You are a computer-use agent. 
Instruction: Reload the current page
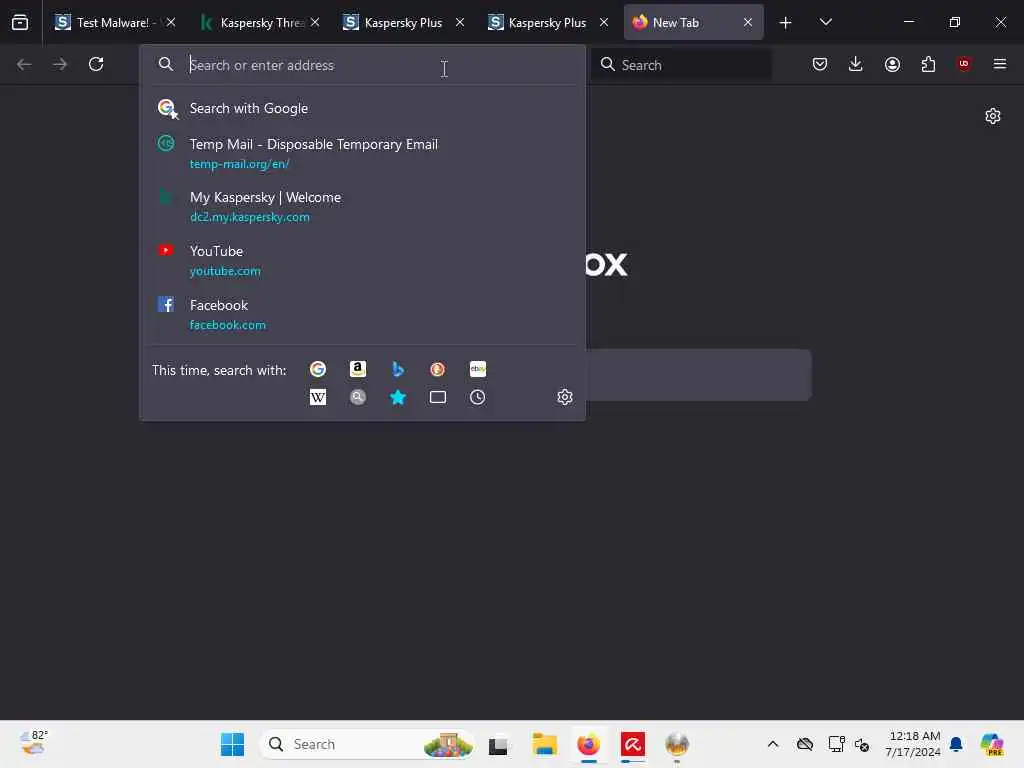96,64
